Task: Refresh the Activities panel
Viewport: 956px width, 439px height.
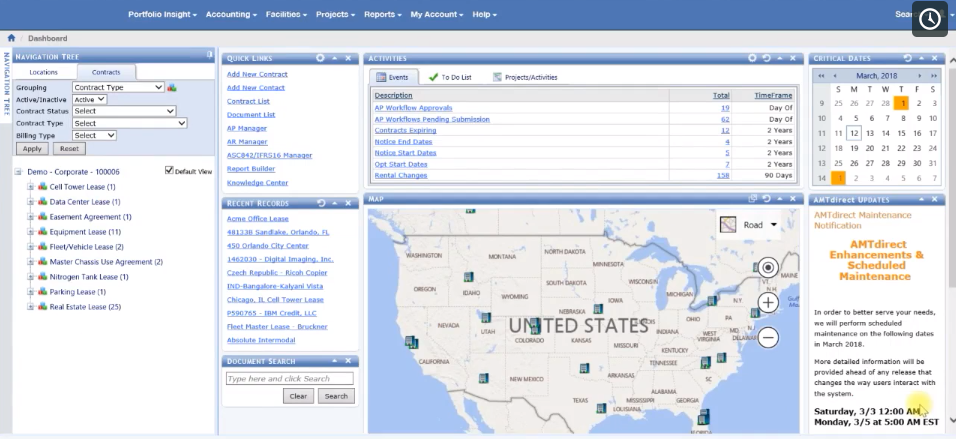Action: point(766,58)
